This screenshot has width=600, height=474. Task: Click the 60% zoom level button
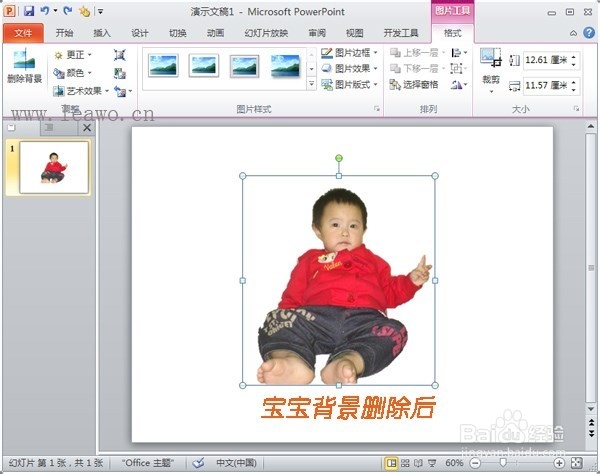coord(454,463)
